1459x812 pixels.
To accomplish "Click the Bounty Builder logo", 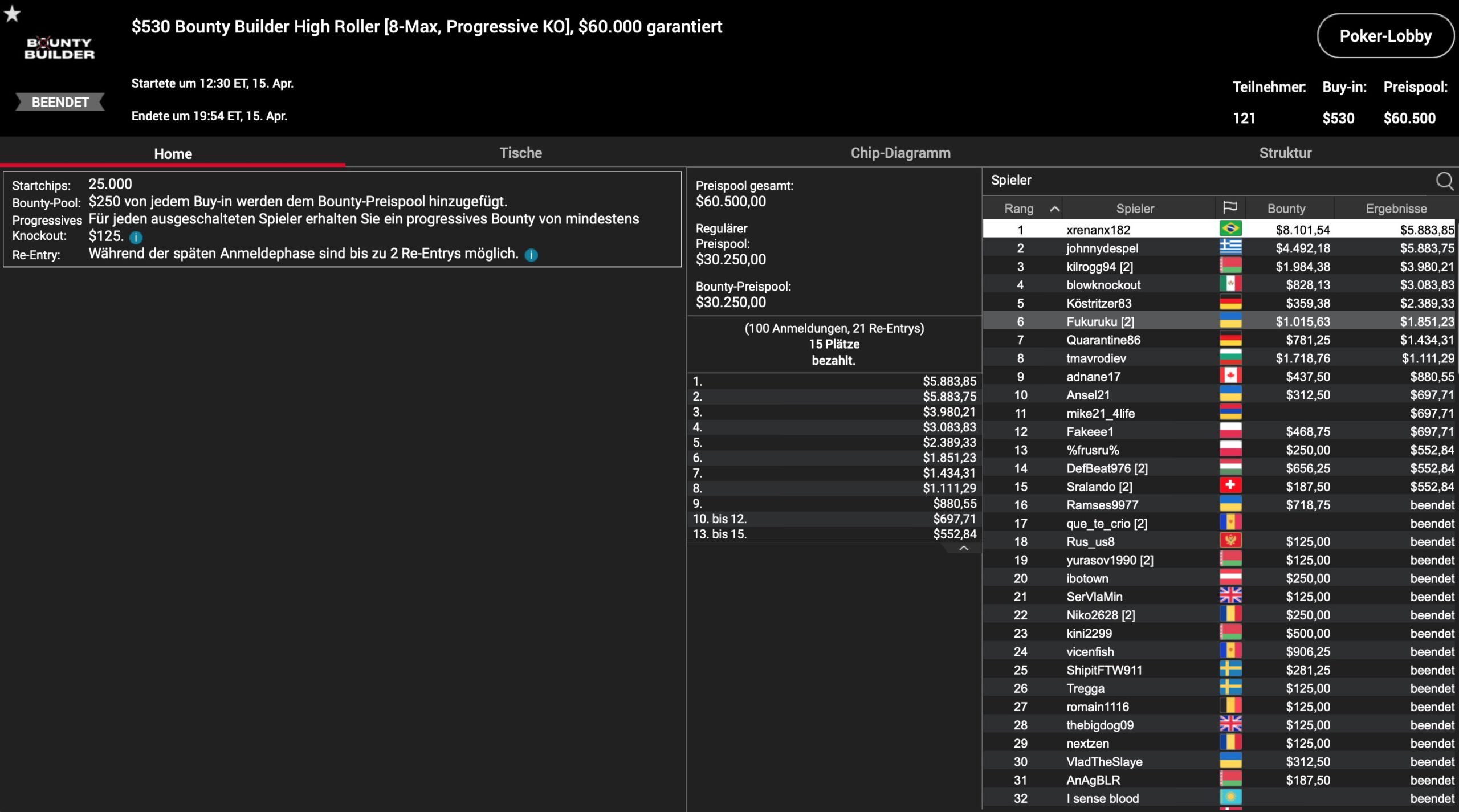I will click(x=59, y=48).
